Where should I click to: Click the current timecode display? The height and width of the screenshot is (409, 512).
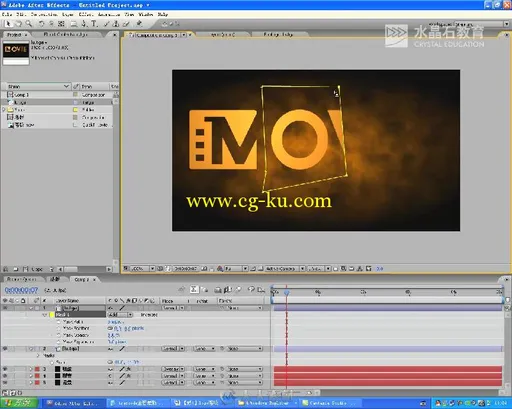tap(22, 290)
